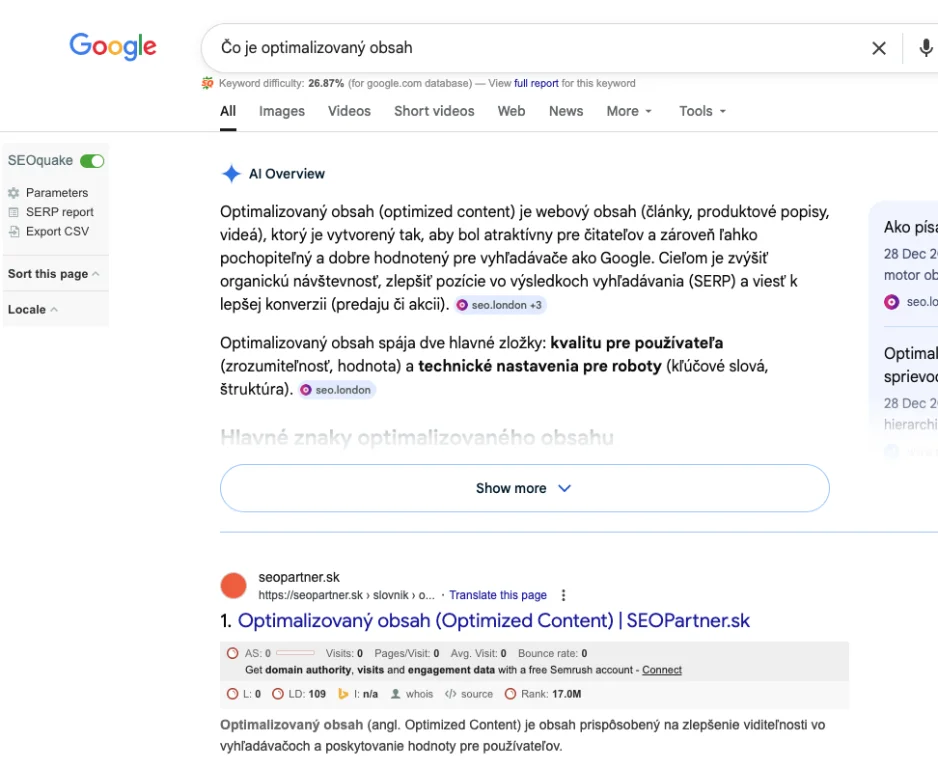Open three-dot menu for seopartner.sk result
This screenshot has height=768, width=938.
(x=564, y=595)
